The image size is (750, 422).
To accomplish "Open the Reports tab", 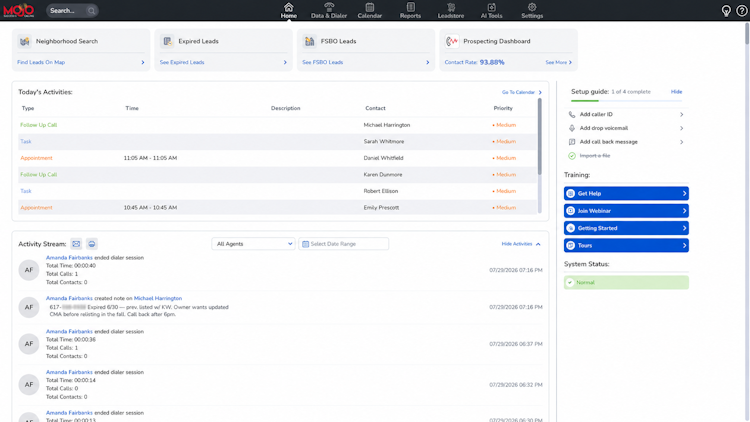I will (x=410, y=11).
